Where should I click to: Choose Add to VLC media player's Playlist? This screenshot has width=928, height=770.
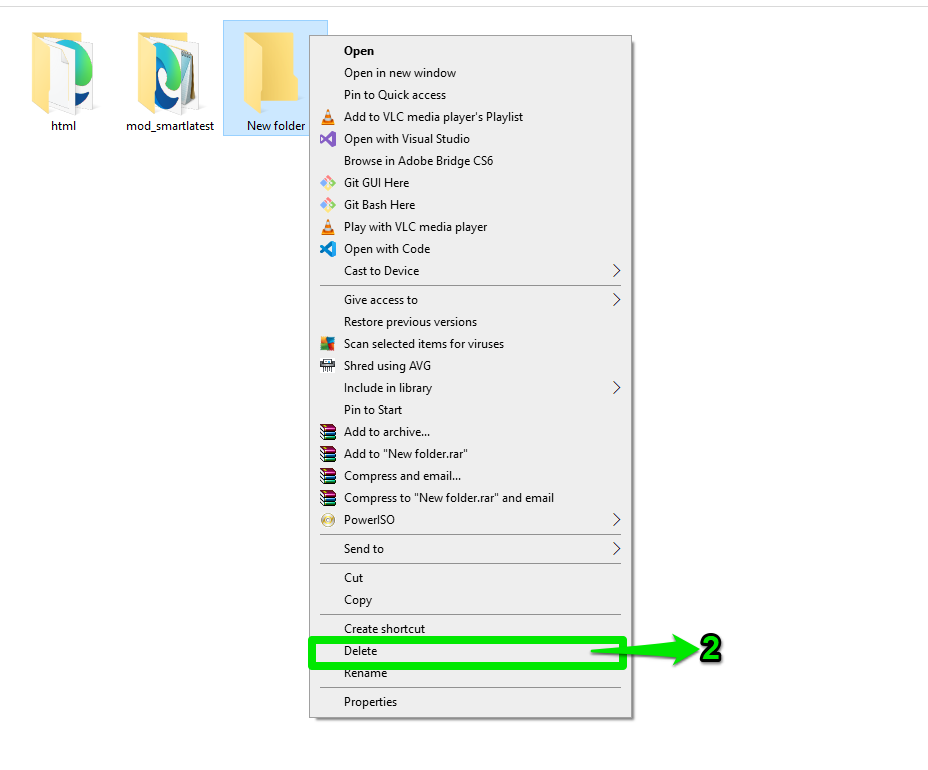pyautogui.click(x=471, y=117)
